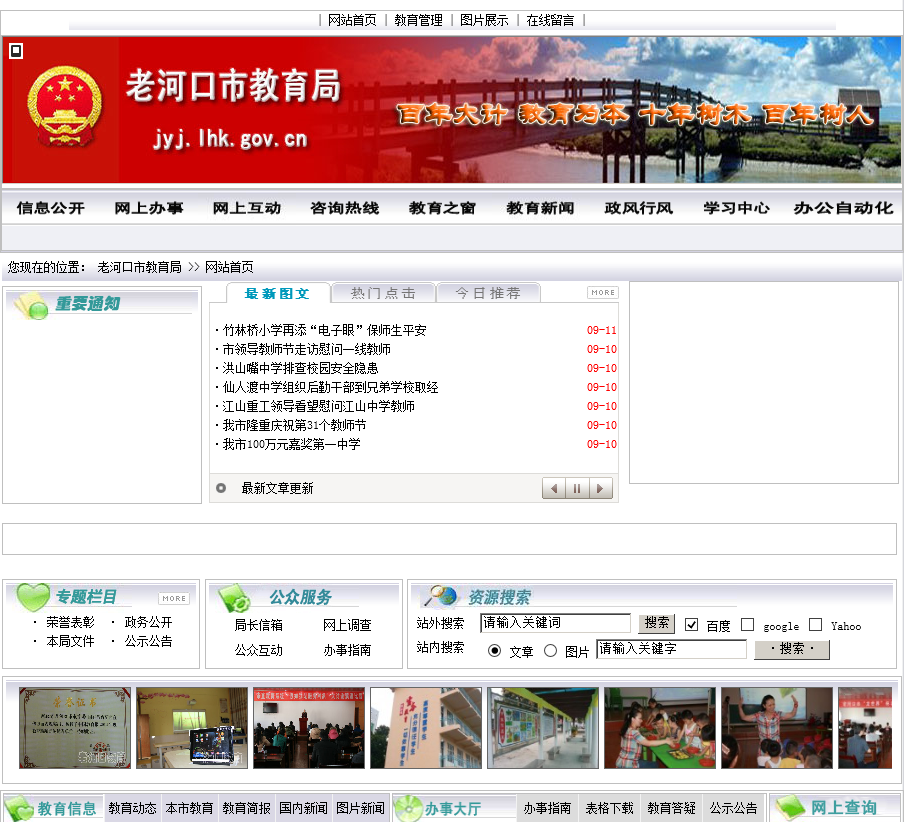Click the 搜索 button for 站外搜索
Viewport: 904px width, 822px height.
657,623
